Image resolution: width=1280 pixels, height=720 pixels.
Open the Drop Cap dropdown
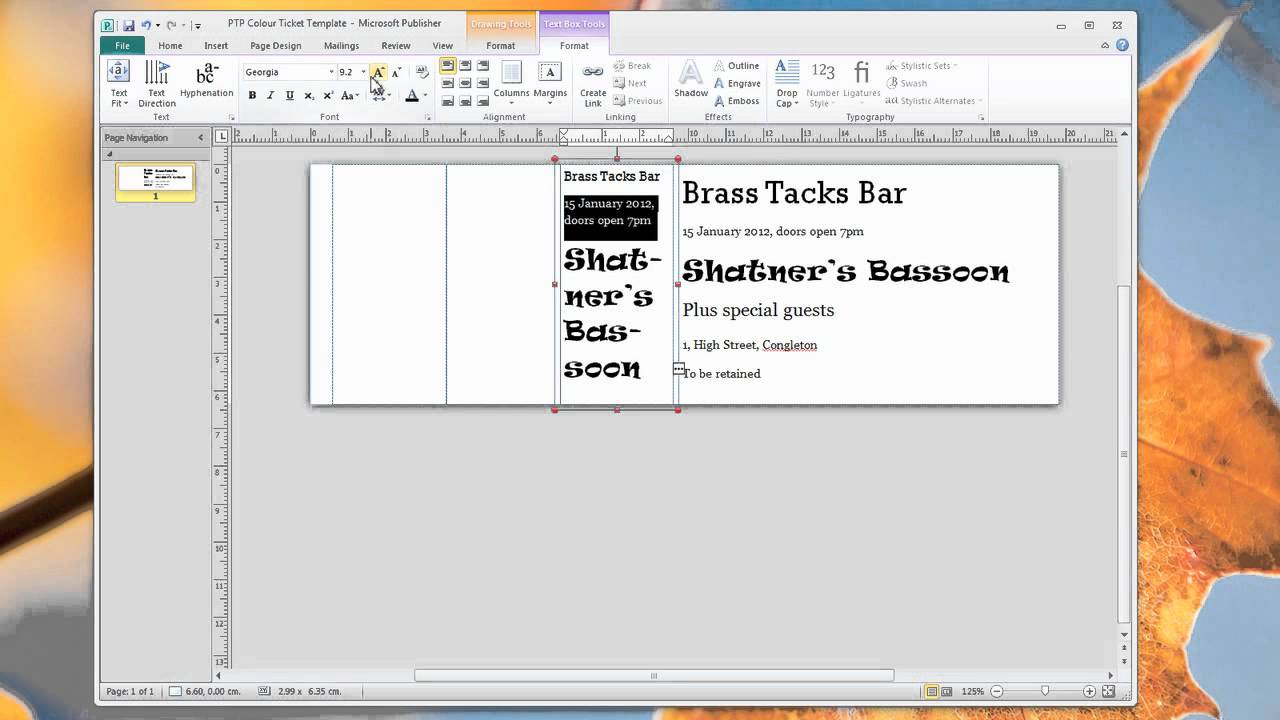(x=787, y=84)
